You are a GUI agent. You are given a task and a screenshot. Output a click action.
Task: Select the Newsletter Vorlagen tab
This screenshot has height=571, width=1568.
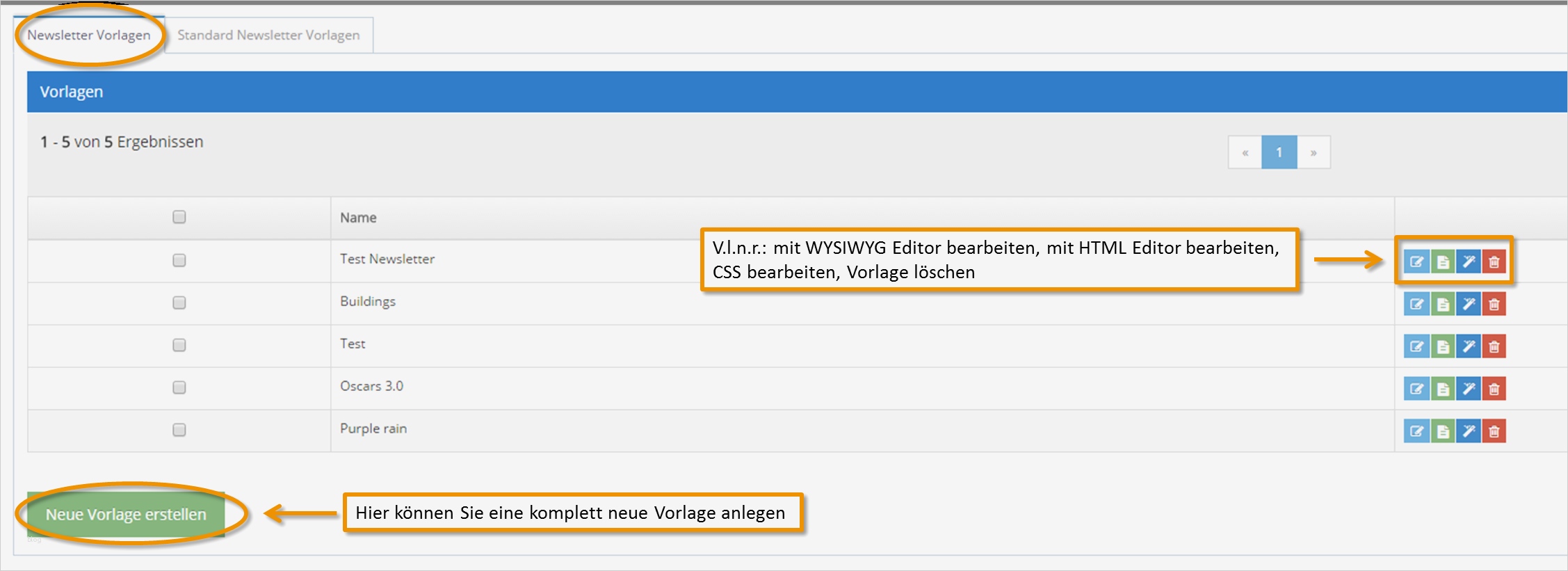pyautogui.click(x=91, y=35)
